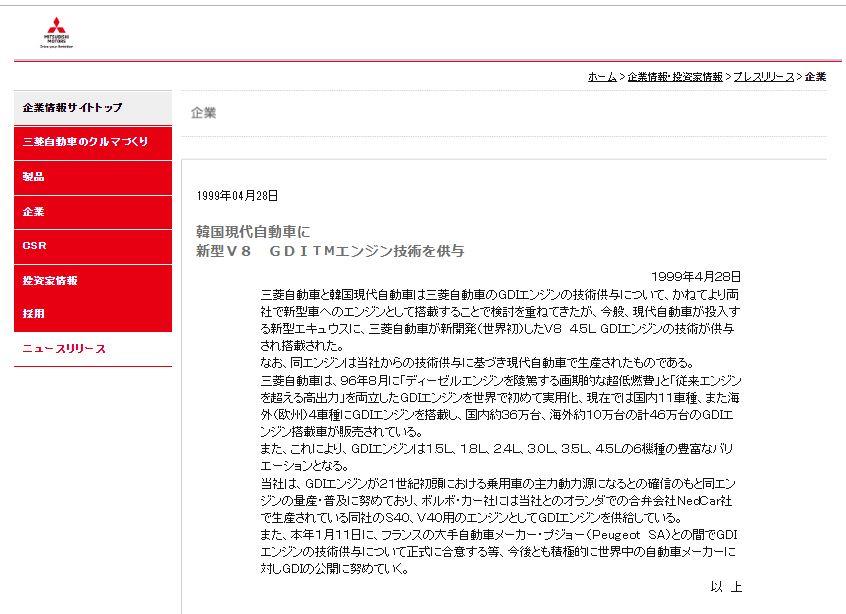Click the date 1999年04月28日
Screen dimensions: 846x614
pos(237,195)
